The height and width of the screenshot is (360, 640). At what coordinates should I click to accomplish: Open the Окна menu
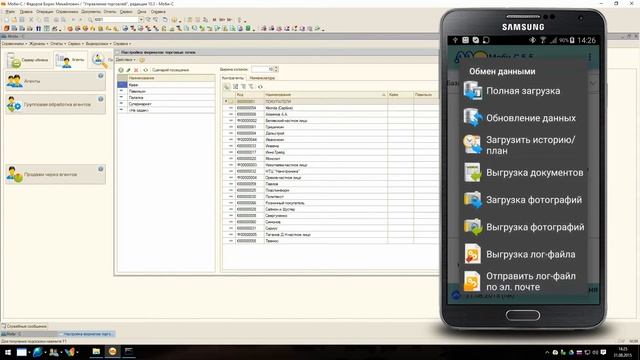[x=141, y=12]
